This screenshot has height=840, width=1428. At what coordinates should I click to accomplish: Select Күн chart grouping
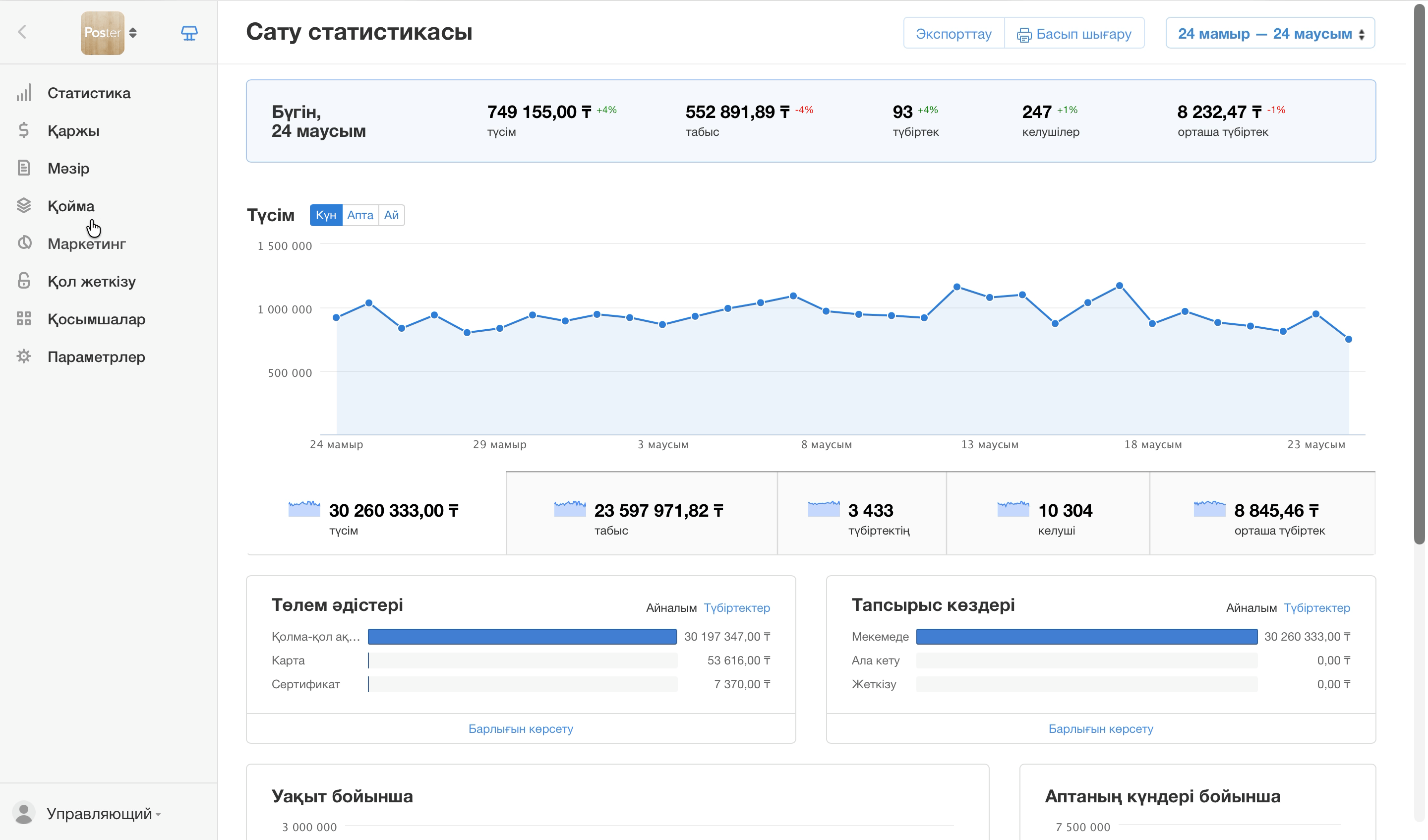[x=326, y=215]
